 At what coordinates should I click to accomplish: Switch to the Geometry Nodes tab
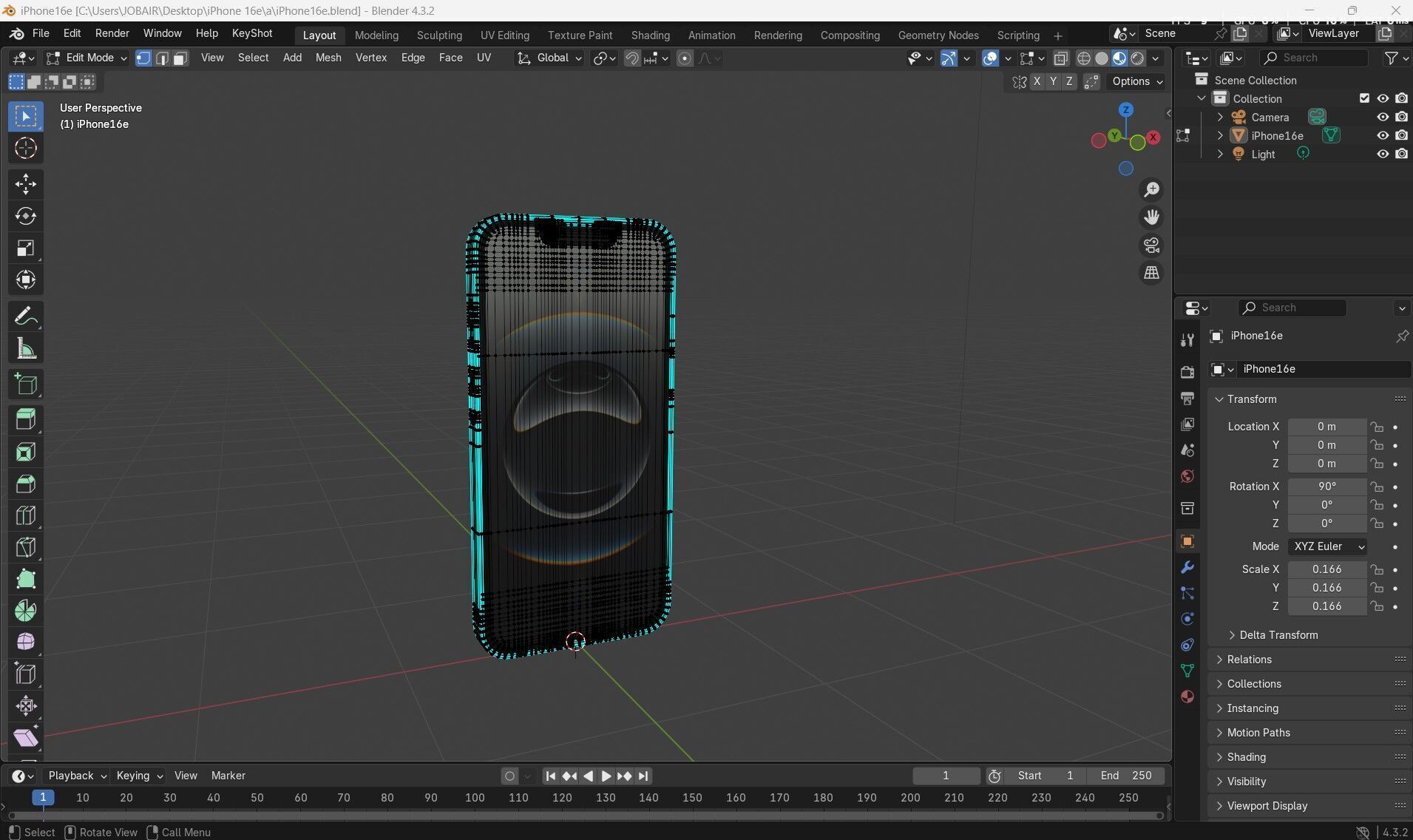point(938,35)
